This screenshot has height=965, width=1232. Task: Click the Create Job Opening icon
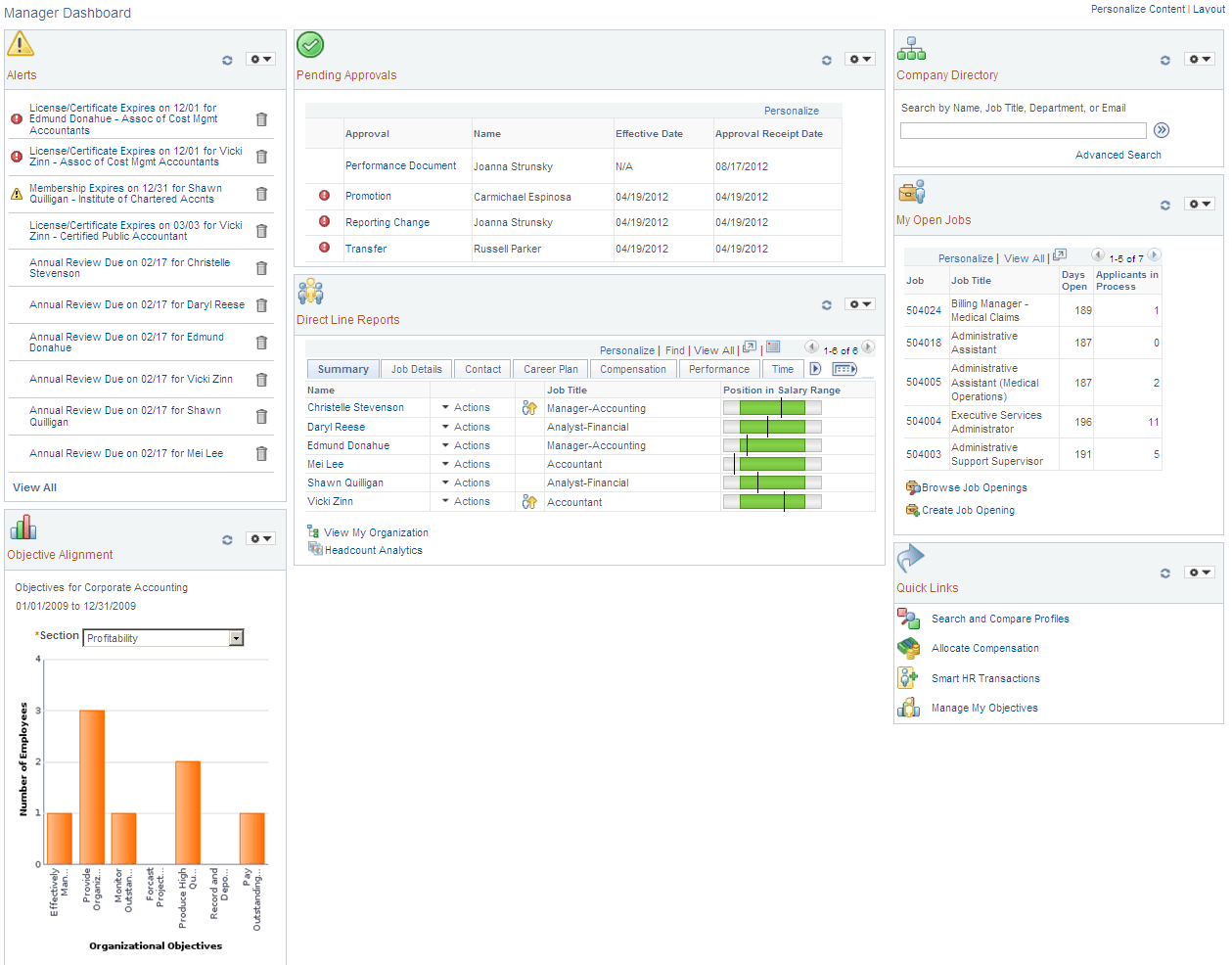coord(911,510)
